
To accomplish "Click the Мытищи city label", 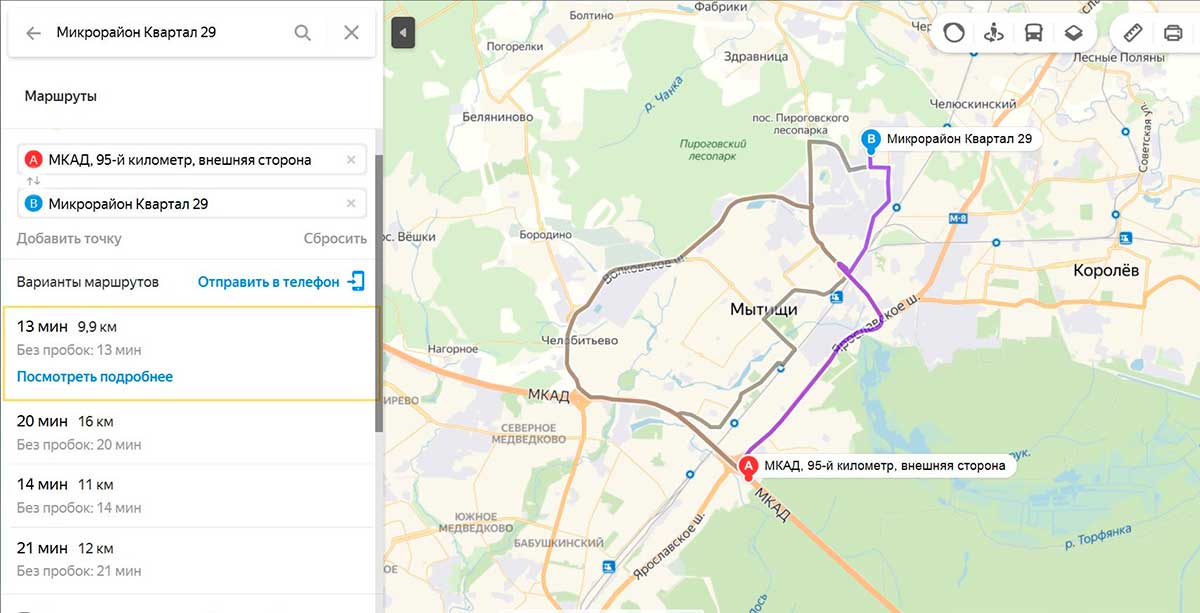I will [763, 310].
